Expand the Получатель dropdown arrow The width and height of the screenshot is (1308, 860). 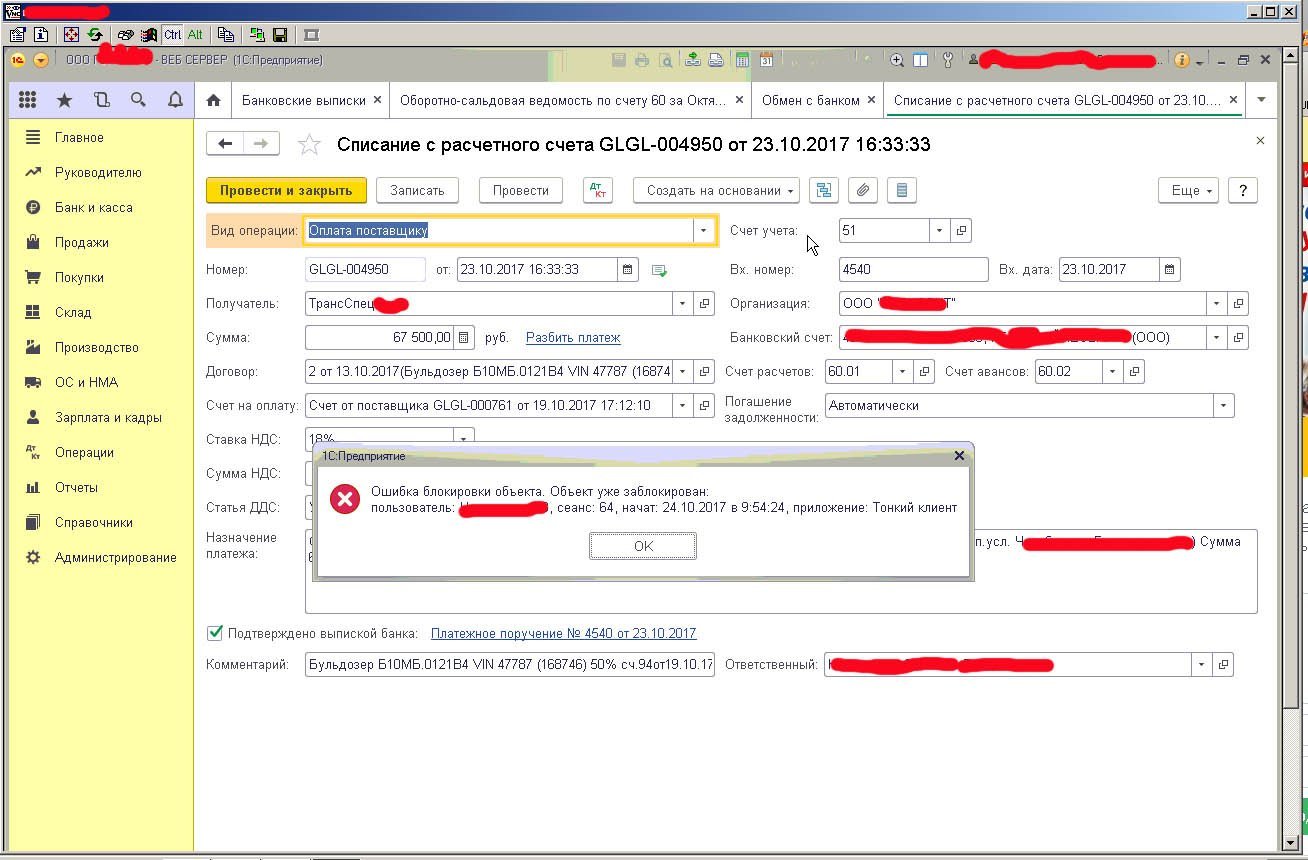(x=683, y=303)
